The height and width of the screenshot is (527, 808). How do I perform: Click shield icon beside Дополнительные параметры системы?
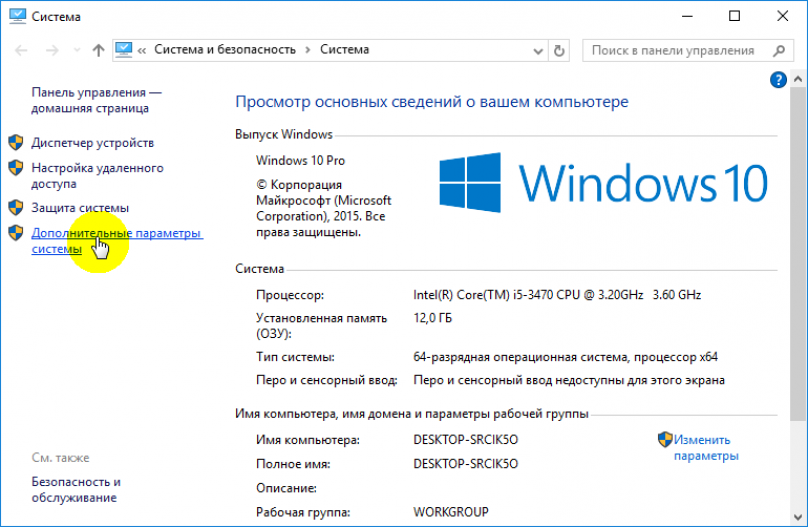click(16, 233)
